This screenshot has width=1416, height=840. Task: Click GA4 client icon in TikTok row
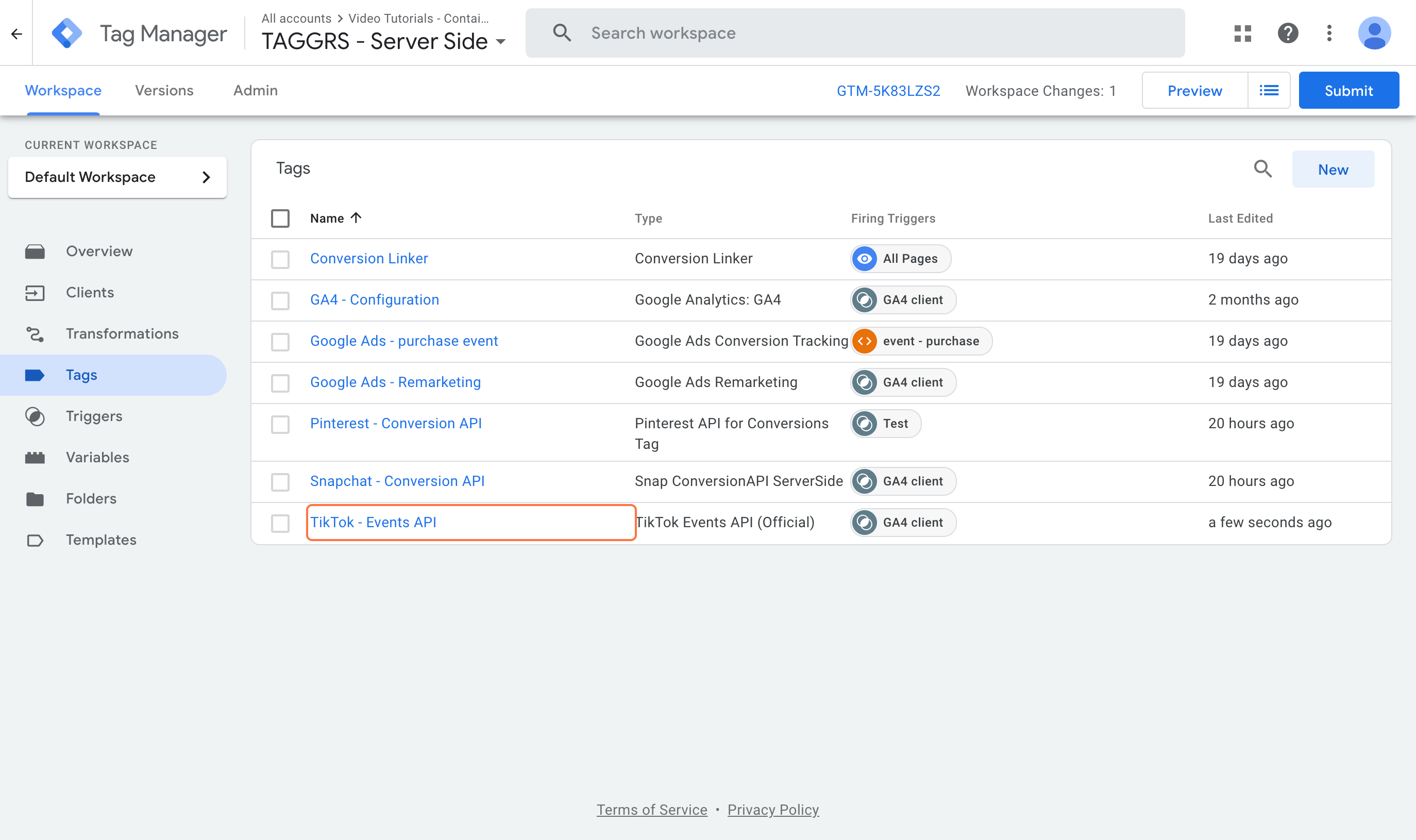[x=864, y=523]
